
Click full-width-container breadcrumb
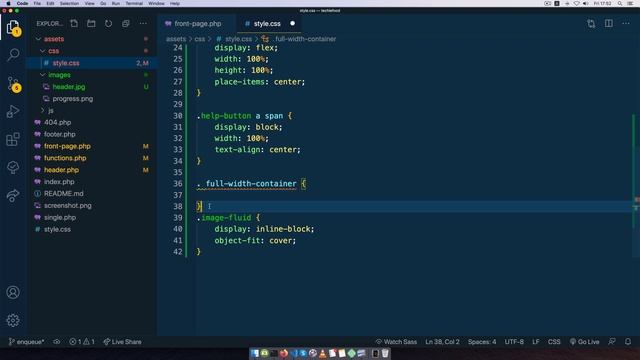click(305, 39)
